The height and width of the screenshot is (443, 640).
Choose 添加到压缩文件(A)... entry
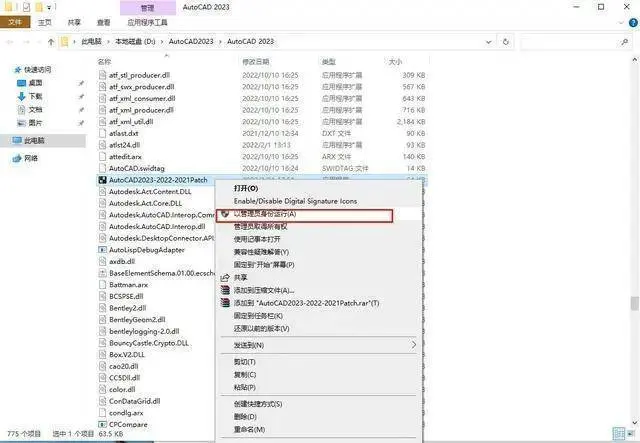264,290
